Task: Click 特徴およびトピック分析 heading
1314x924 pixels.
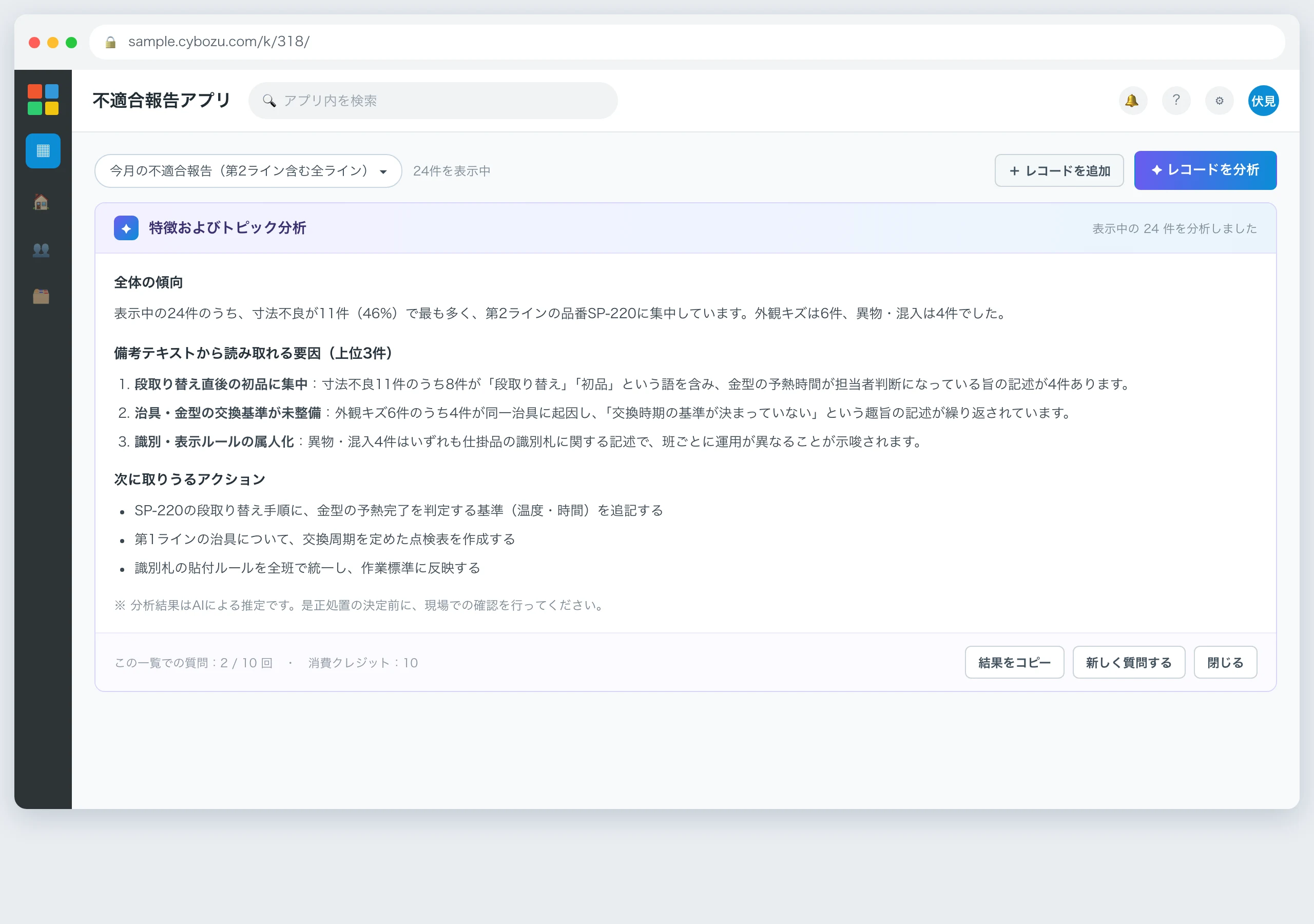Action: pos(228,228)
